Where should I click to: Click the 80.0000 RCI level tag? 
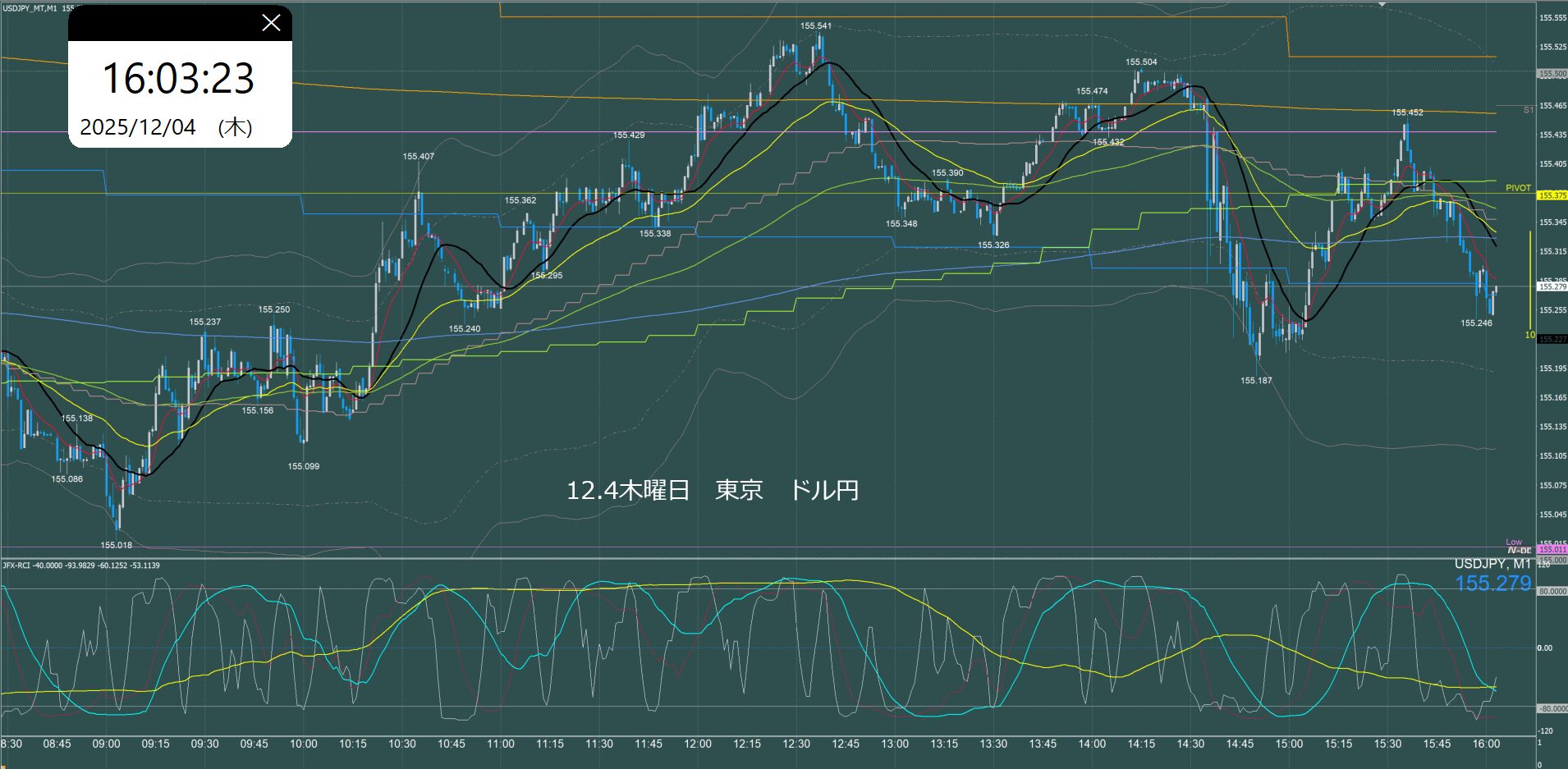(1551, 591)
